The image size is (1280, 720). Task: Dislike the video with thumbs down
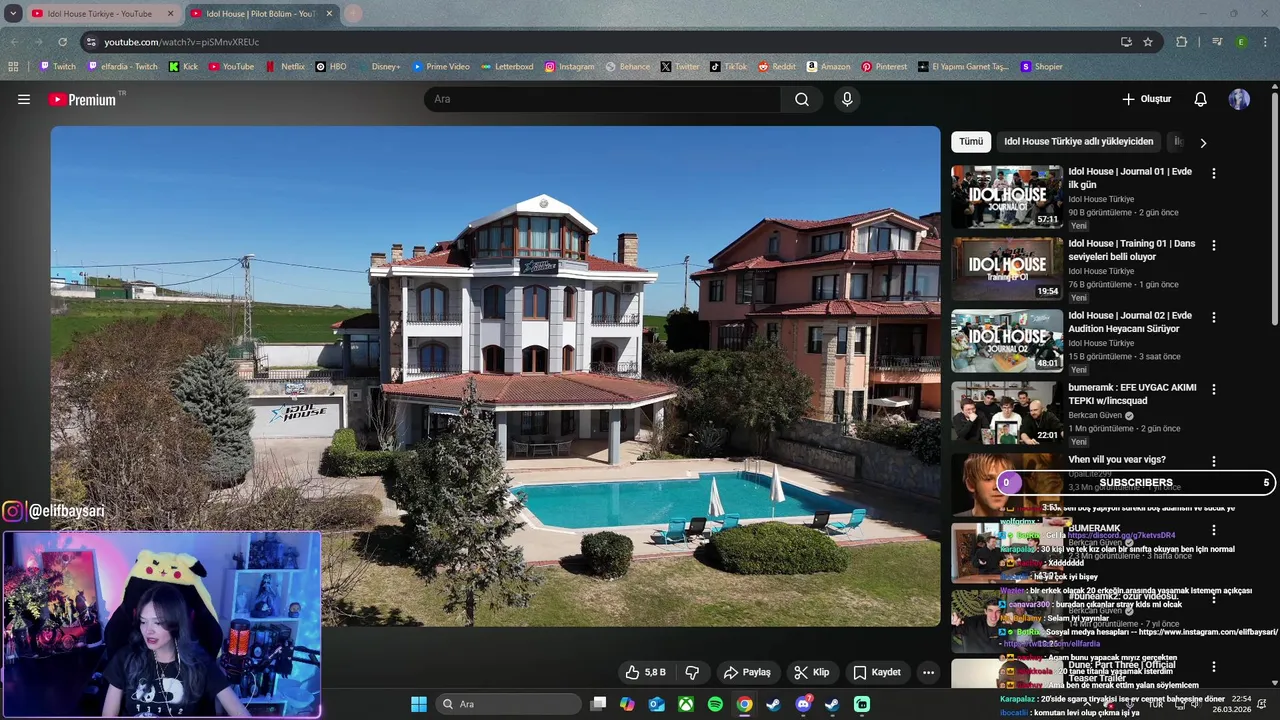click(691, 672)
